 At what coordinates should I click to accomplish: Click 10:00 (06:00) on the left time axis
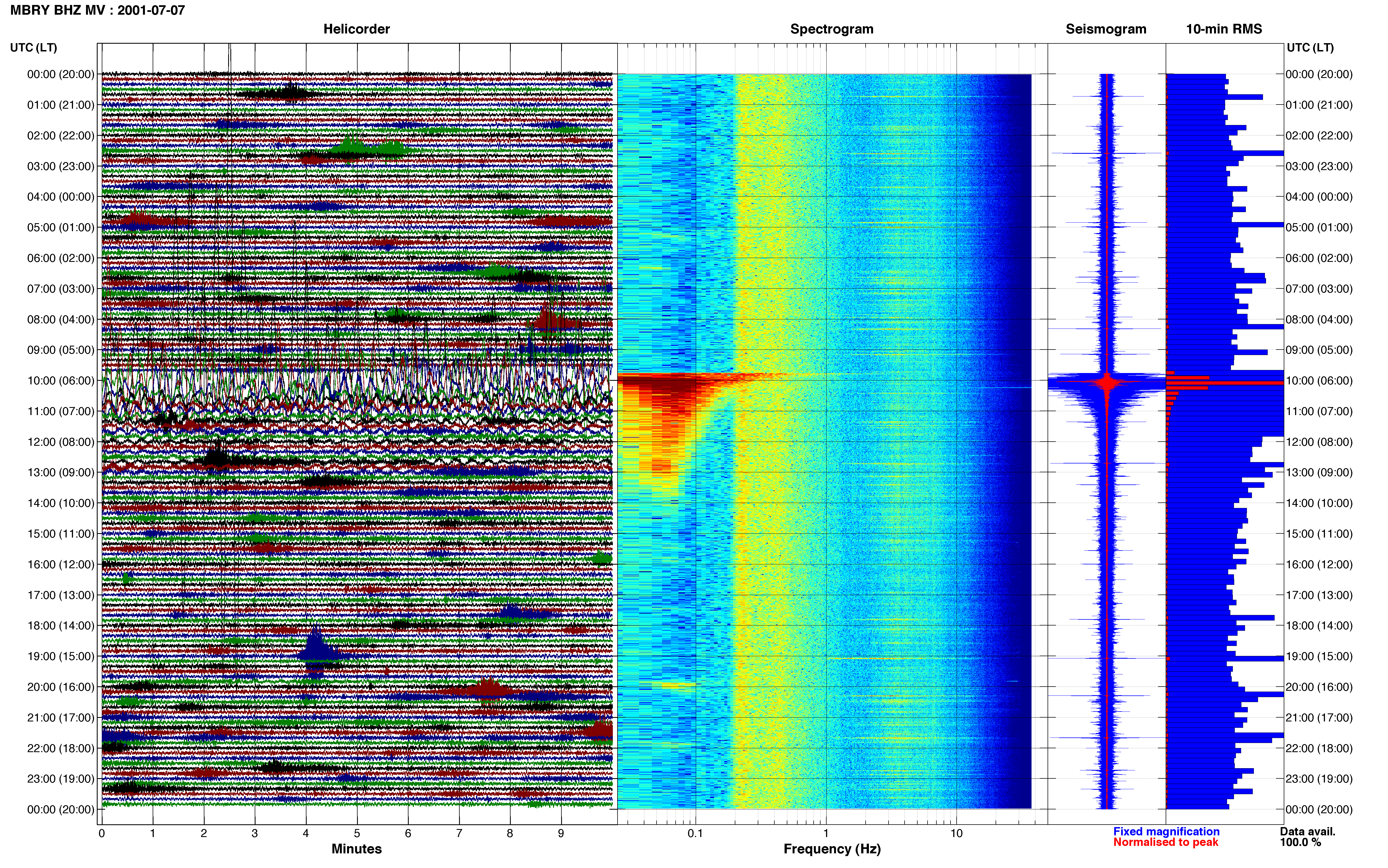(x=61, y=380)
